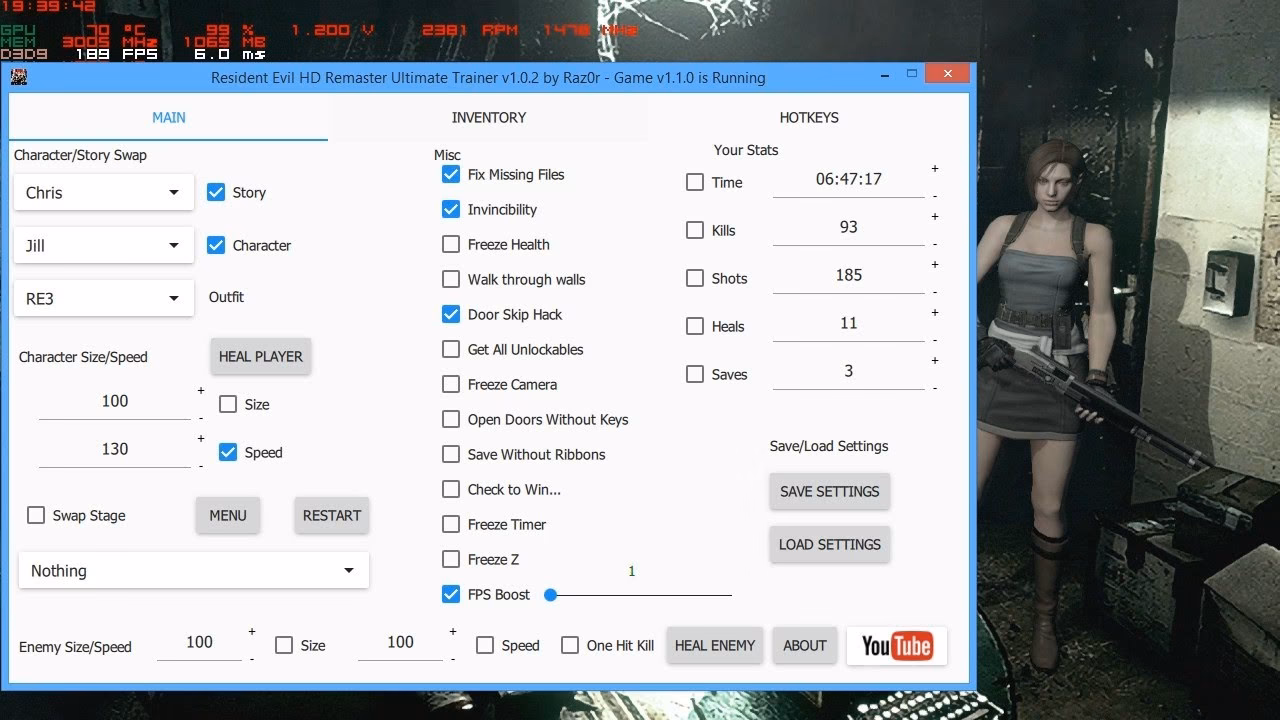The width and height of the screenshot is (1280, 720).
Task: Enable Freeze Camera option
Action: tap(451, 384)
